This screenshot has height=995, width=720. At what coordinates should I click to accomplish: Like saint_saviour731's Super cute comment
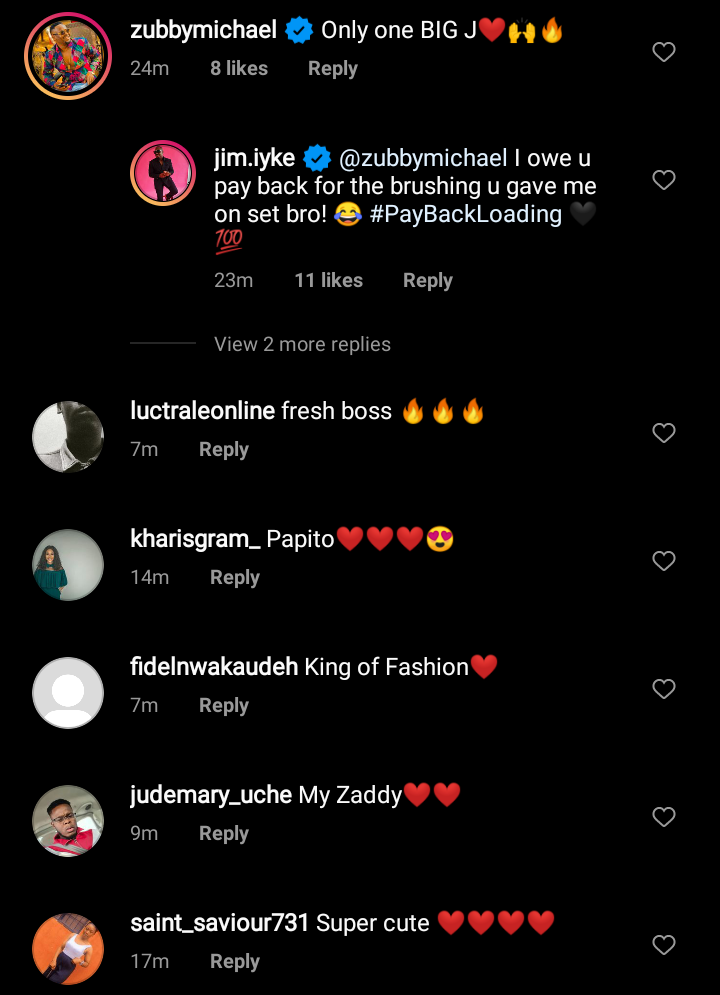[664, 945]
